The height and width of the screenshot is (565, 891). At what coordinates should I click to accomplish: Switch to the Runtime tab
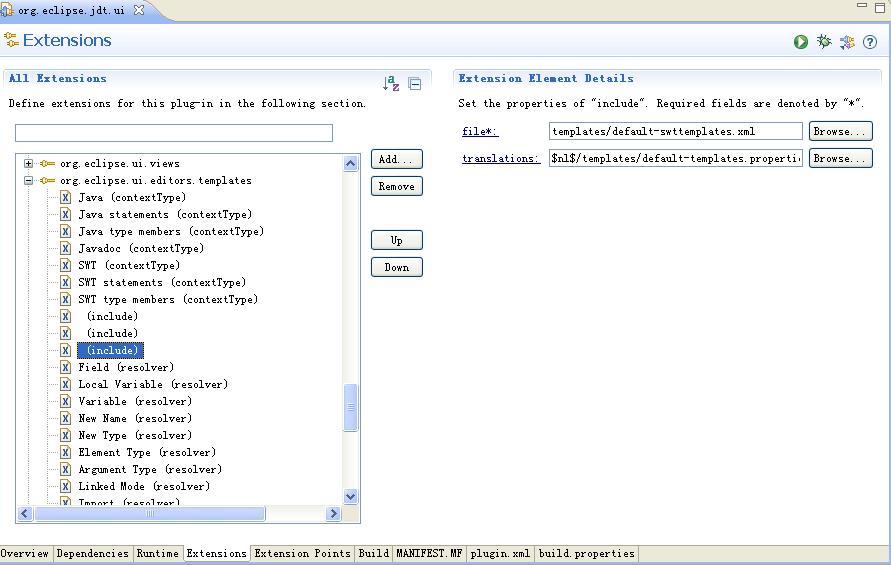coord(157,554)
